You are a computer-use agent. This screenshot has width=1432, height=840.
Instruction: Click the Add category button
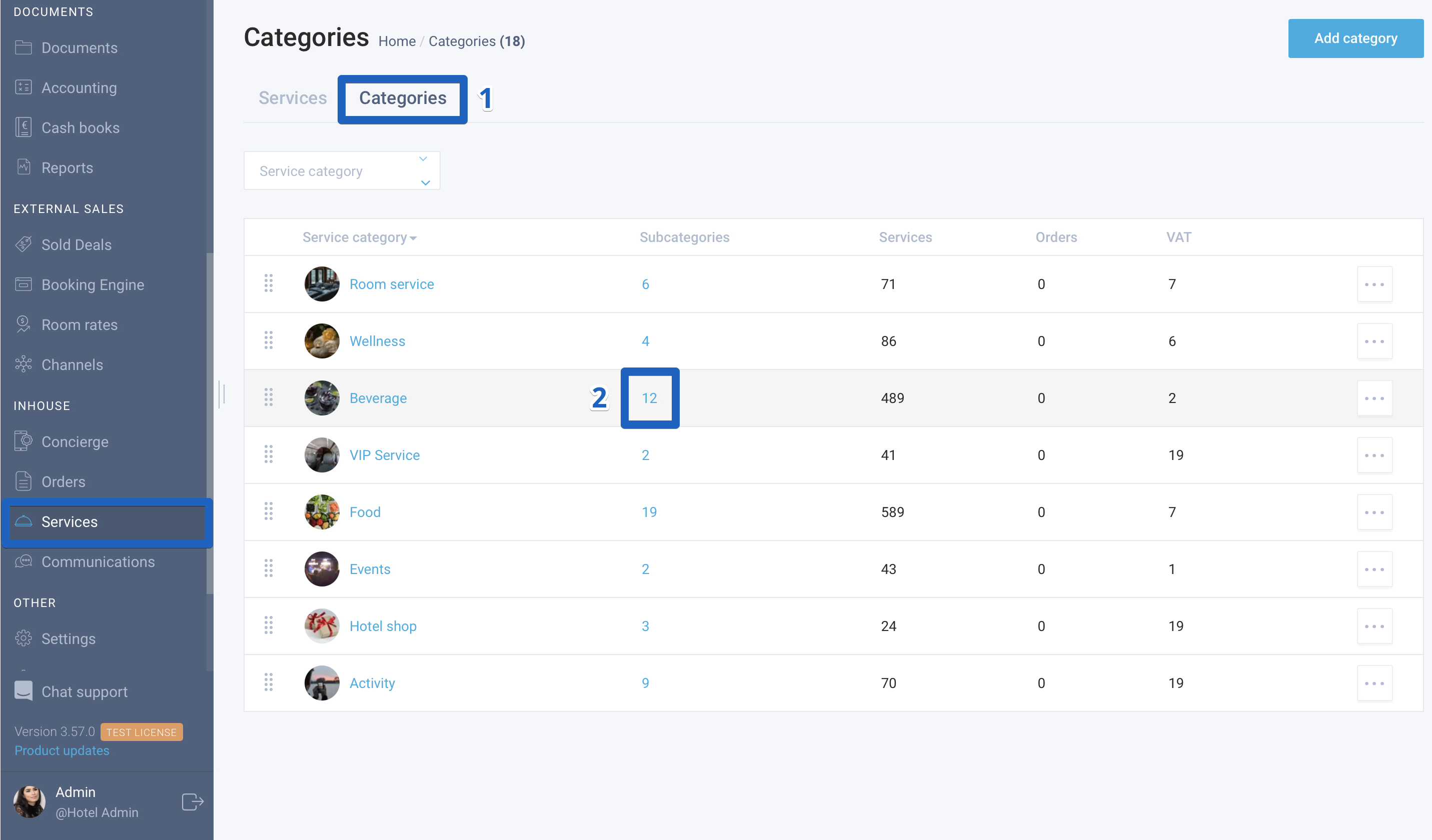[x=1355, y=38]
